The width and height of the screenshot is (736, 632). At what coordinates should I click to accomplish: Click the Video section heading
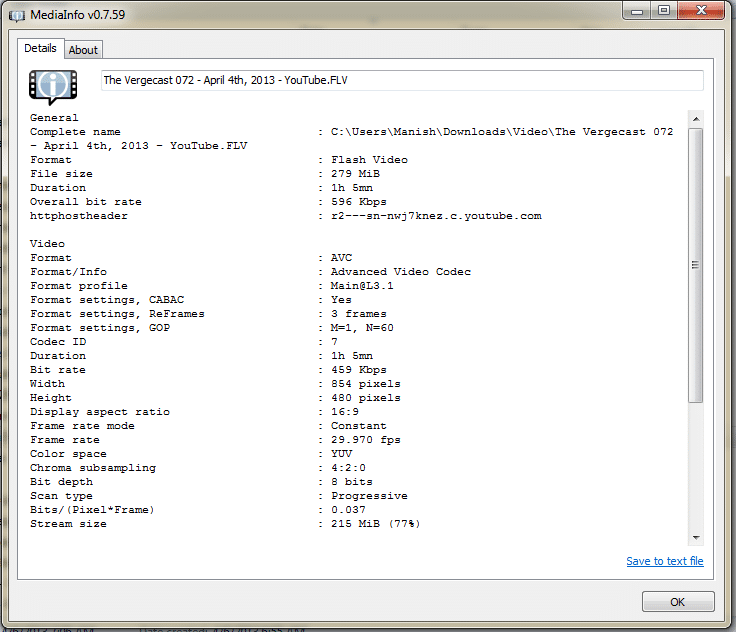pyautogui.click(x=47, y=244)
